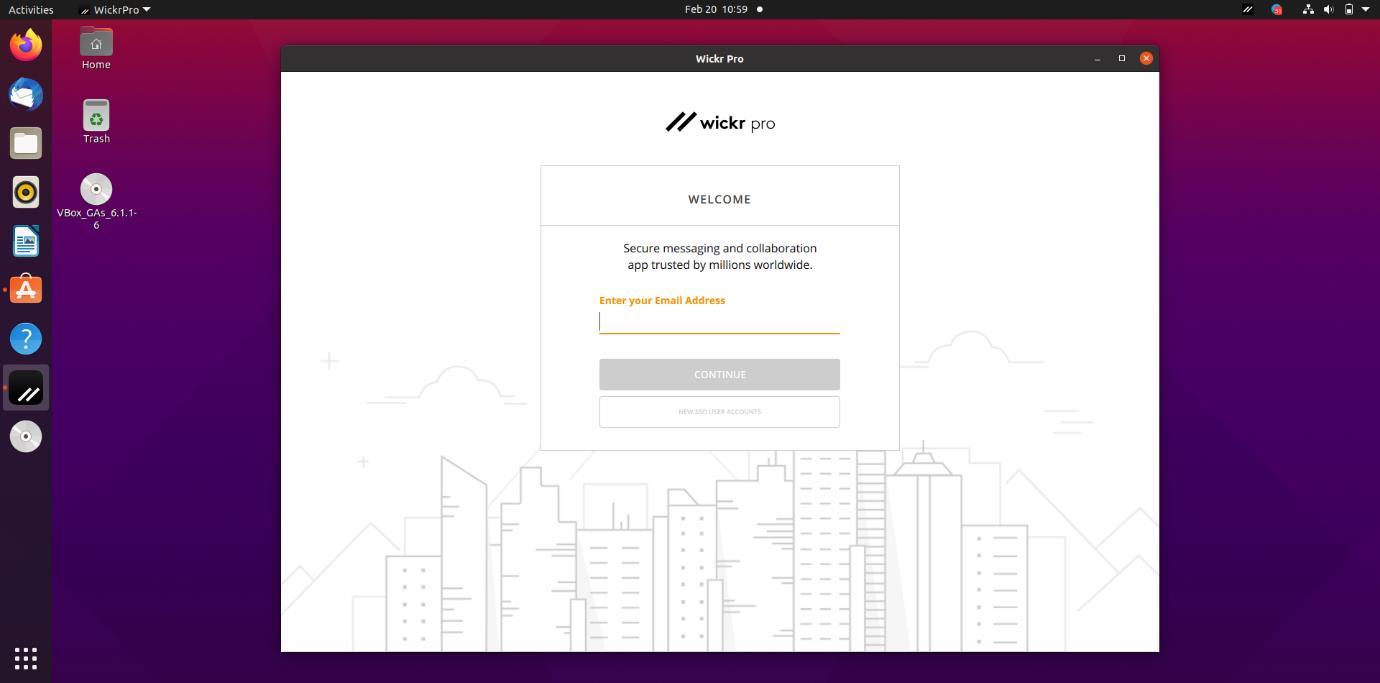The image size is (1380, 683).
Task: Click the 'Enter your Email Address' label
Action: point(662,300)
